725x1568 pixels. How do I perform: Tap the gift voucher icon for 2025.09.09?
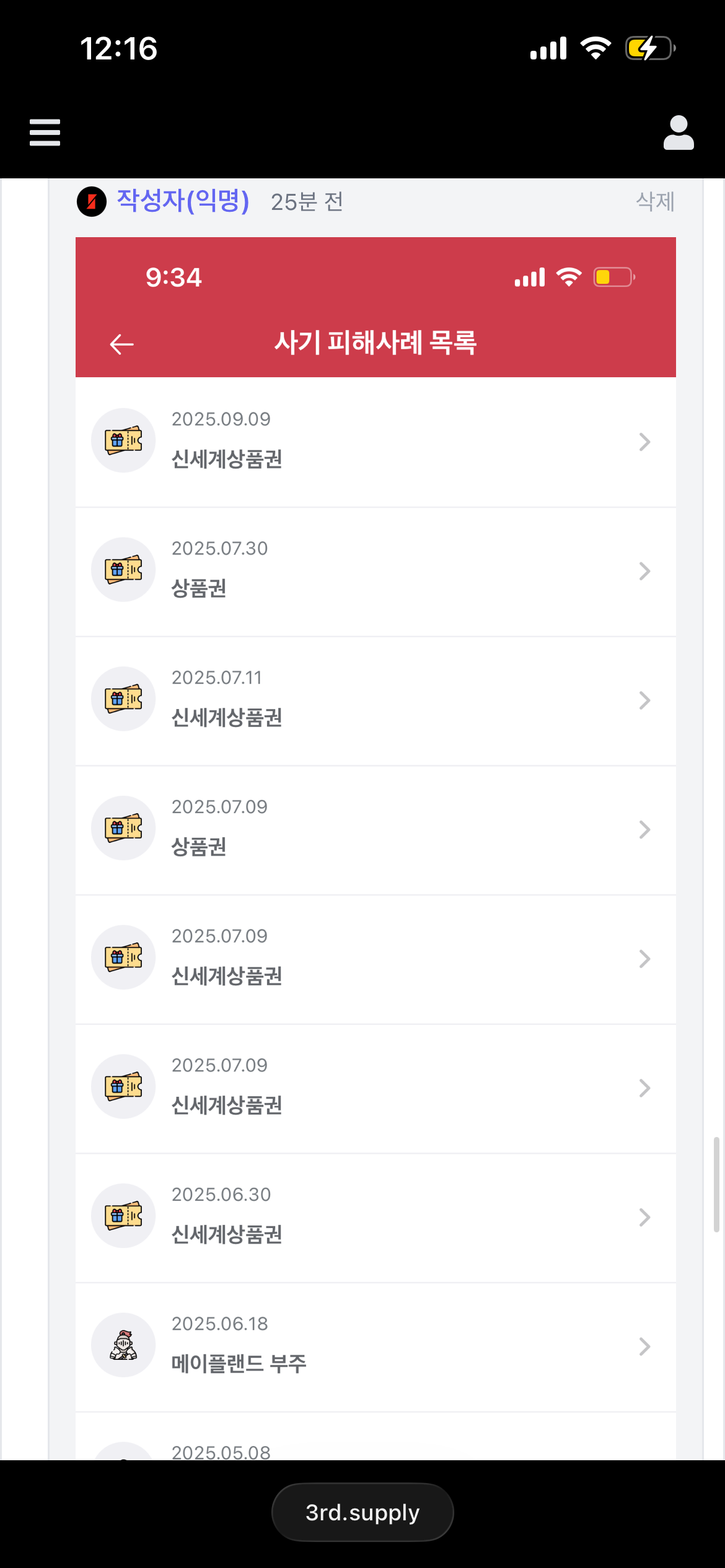coord(123,440)
